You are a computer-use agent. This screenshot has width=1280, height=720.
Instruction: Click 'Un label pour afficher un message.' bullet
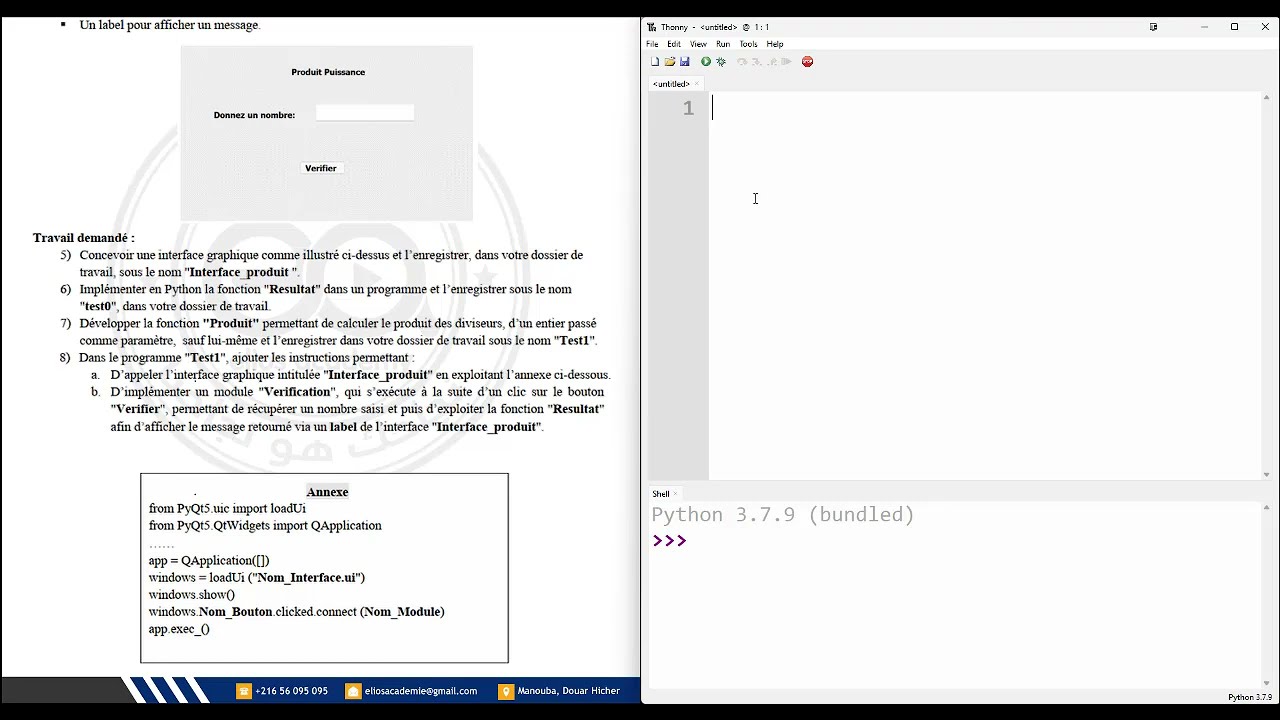pos(170,25)
